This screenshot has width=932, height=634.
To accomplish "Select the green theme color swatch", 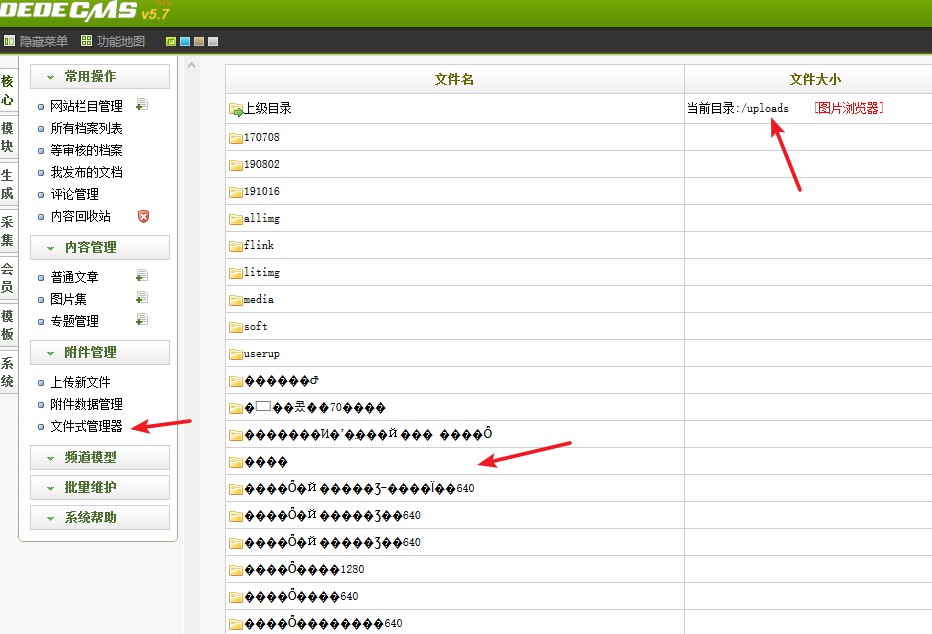I will coord(171,42).
